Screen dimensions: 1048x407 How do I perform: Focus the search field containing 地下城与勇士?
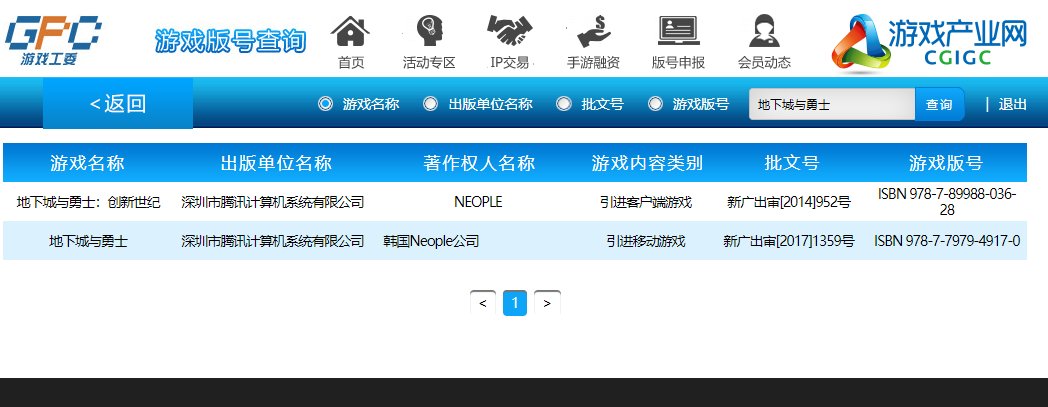(831, 104)
